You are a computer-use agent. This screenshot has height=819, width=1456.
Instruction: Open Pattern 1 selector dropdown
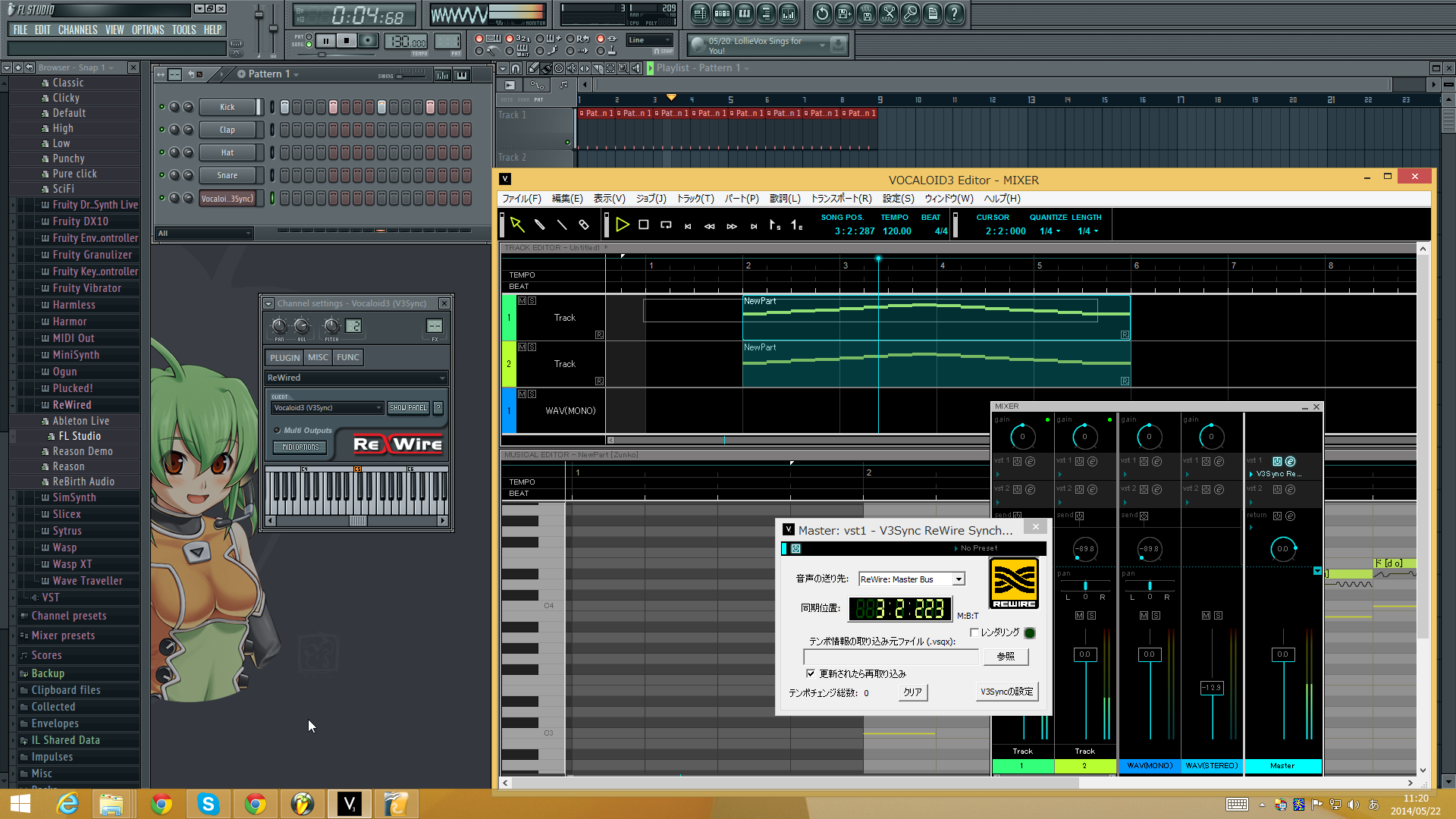(268, 74)
